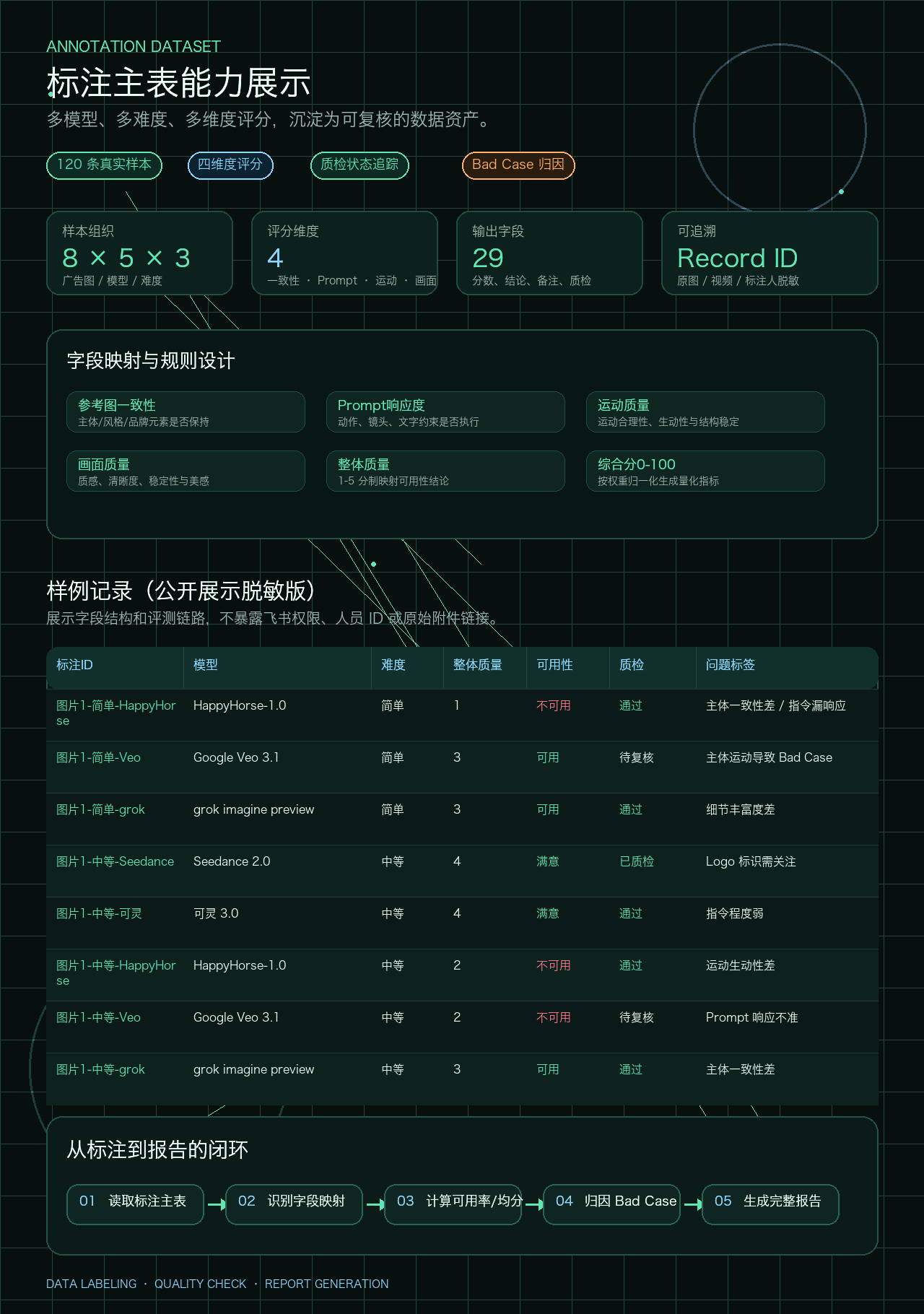Click the QUALITY CHECK footer text

201,1284
